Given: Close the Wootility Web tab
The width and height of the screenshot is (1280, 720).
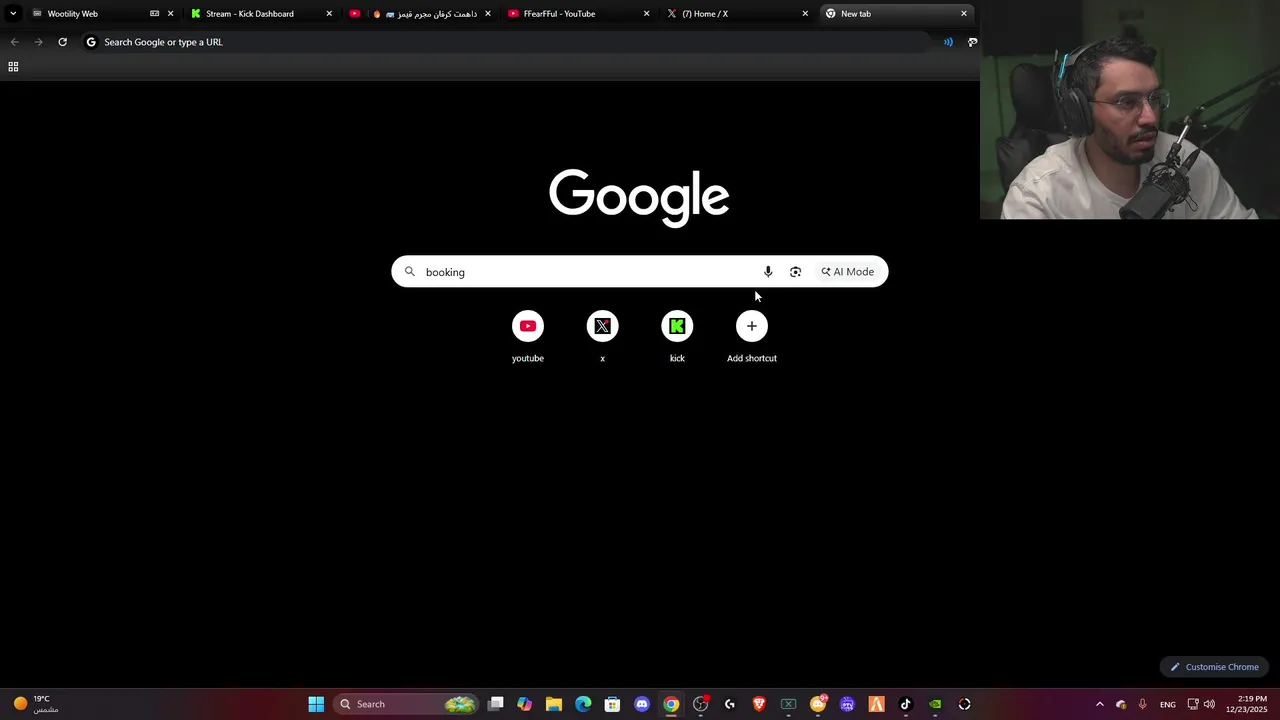Looking at the screenshot, I should pyautogui.click(x=170, y=14).
